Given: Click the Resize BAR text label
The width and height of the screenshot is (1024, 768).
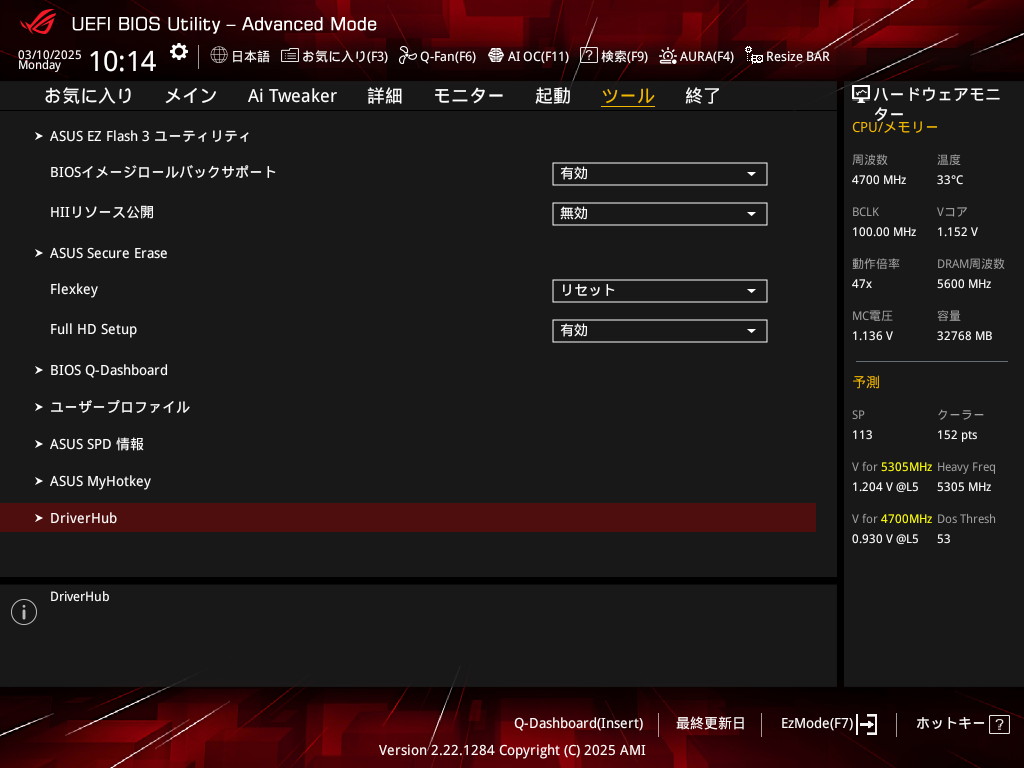Looking at the screenshot, I should tap(797, 56).
